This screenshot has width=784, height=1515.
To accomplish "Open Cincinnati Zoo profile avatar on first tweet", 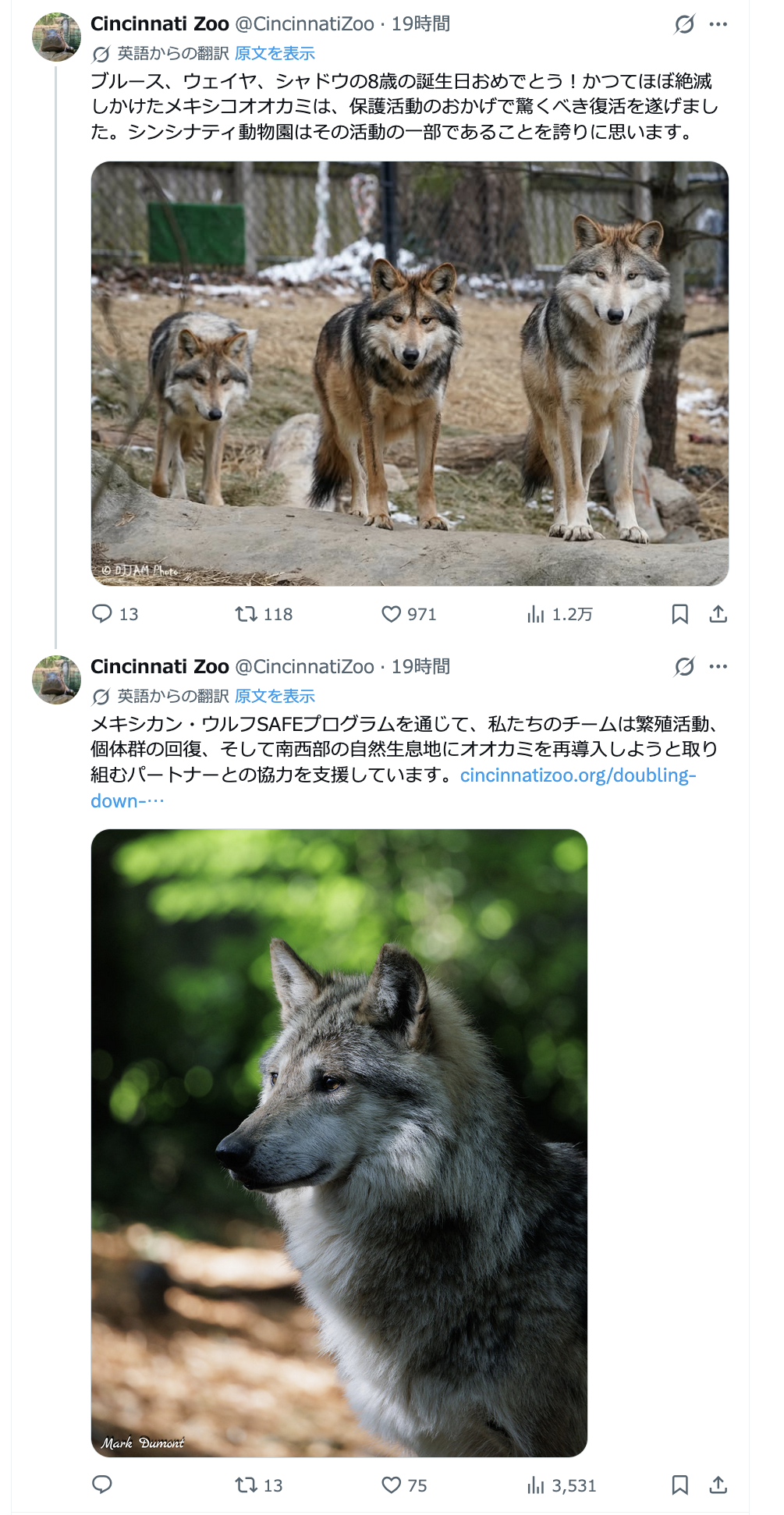I will [56, 37].
